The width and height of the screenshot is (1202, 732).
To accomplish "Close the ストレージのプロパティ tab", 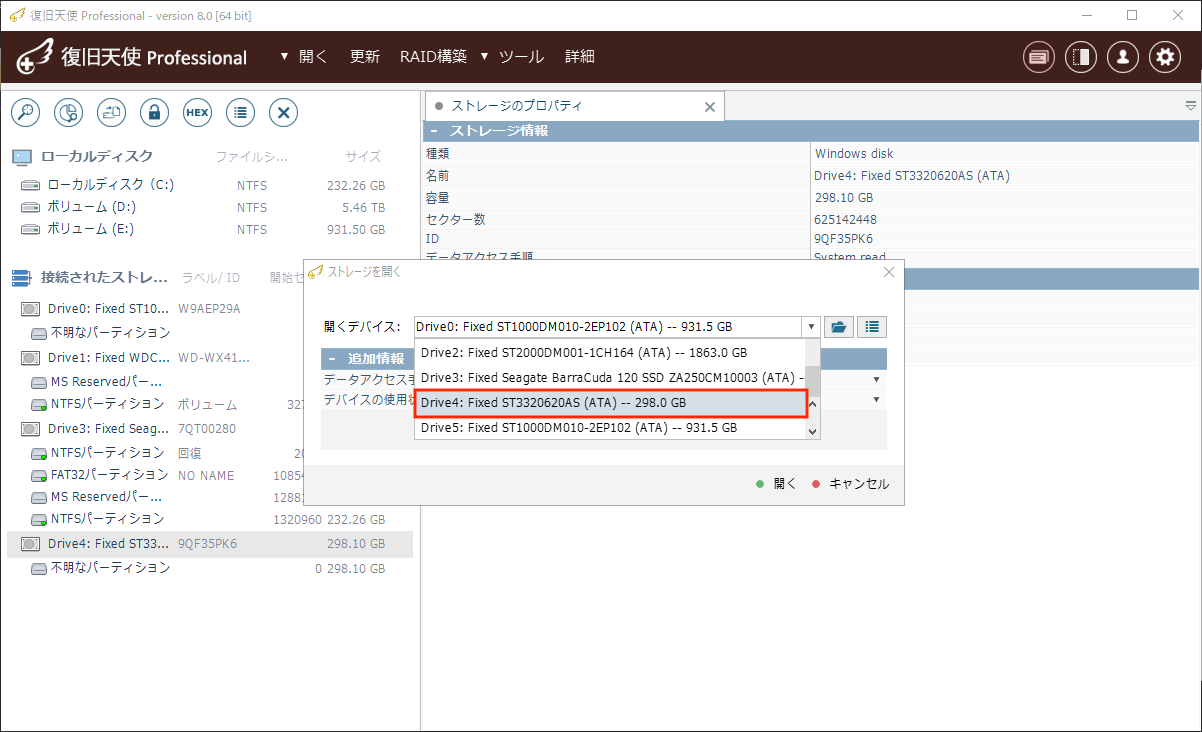I will 710,107.
